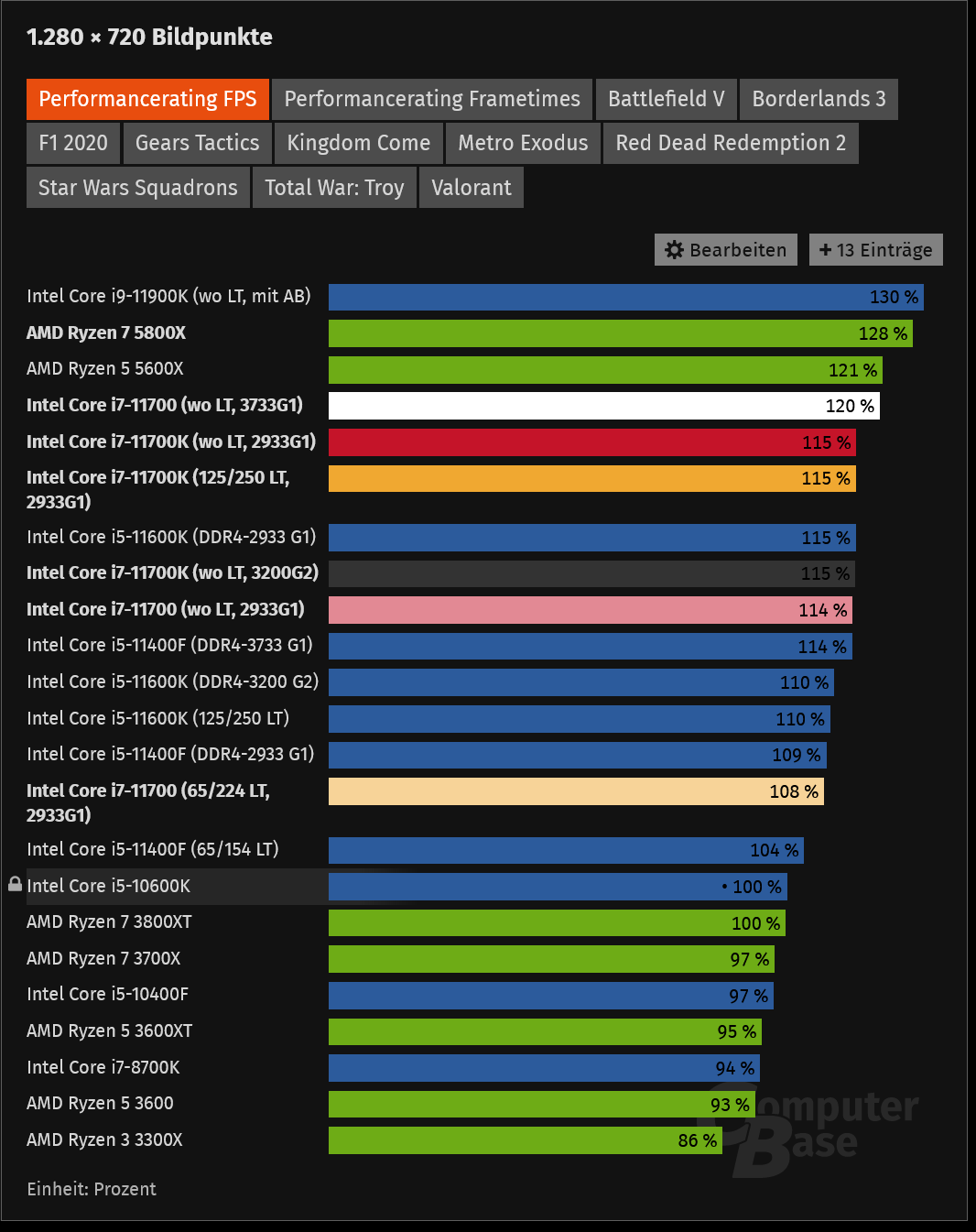Click the beige 108 % bar
Viewport: 976px width, 1232px height.
click(576, 791)
